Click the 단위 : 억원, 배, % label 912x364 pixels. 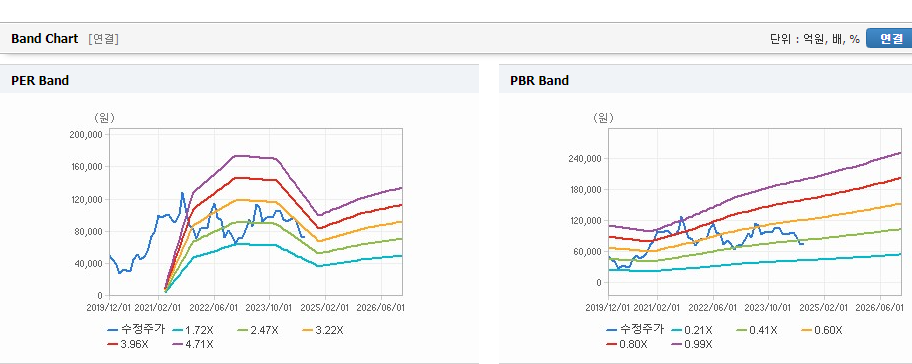tap(815, 39)
